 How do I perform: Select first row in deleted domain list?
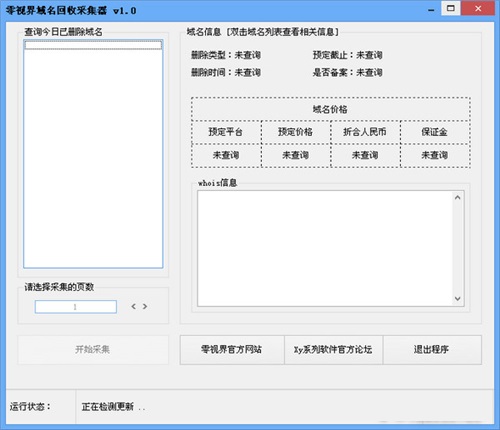93,45
